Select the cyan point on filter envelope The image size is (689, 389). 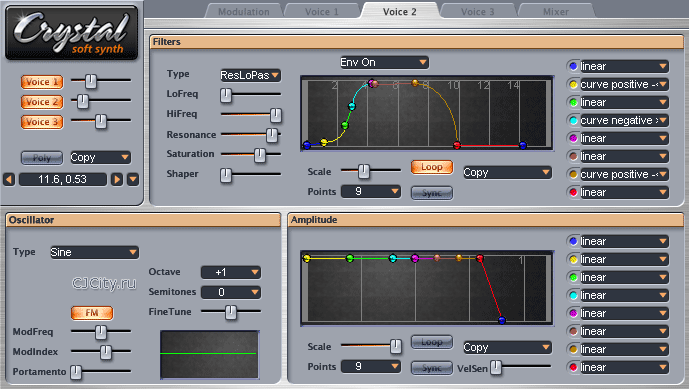click(352, 106)
